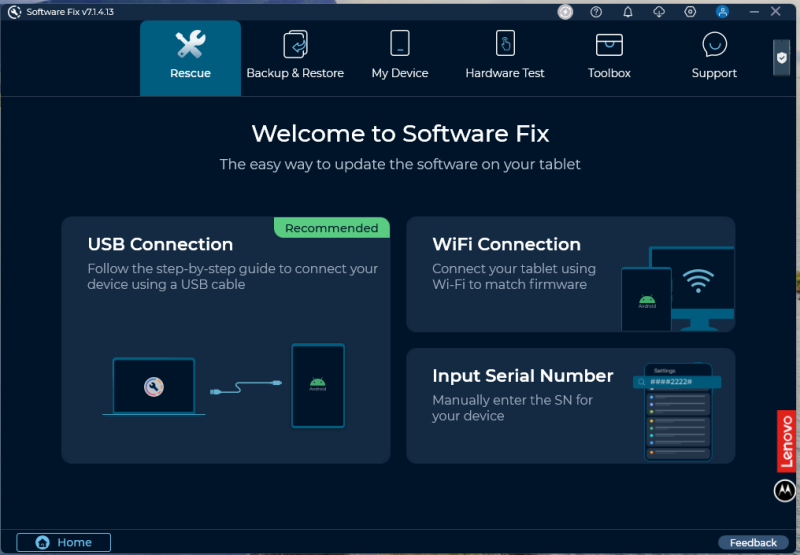Click the USB cable illustration
This screenshot has width=800, height=555.
click(246, 387)
